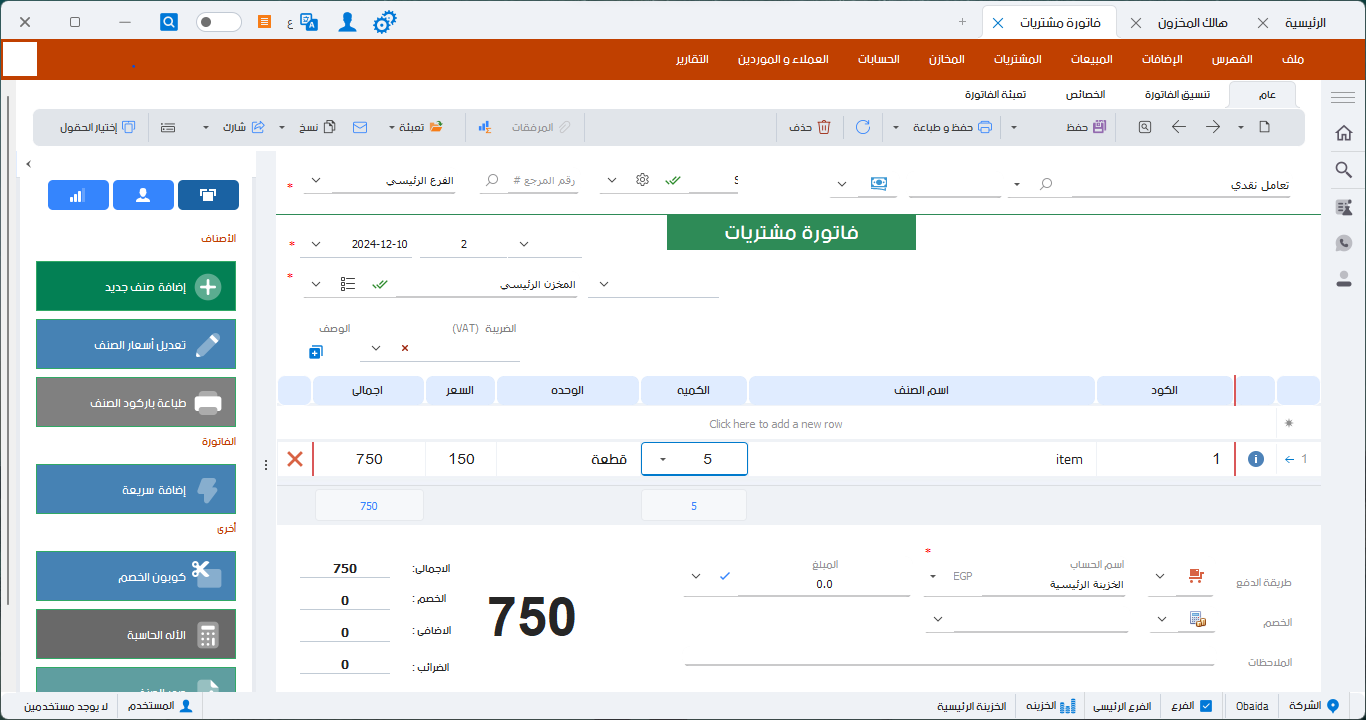Click the WhatsApp icon in right sidebar

point(1344,243)
